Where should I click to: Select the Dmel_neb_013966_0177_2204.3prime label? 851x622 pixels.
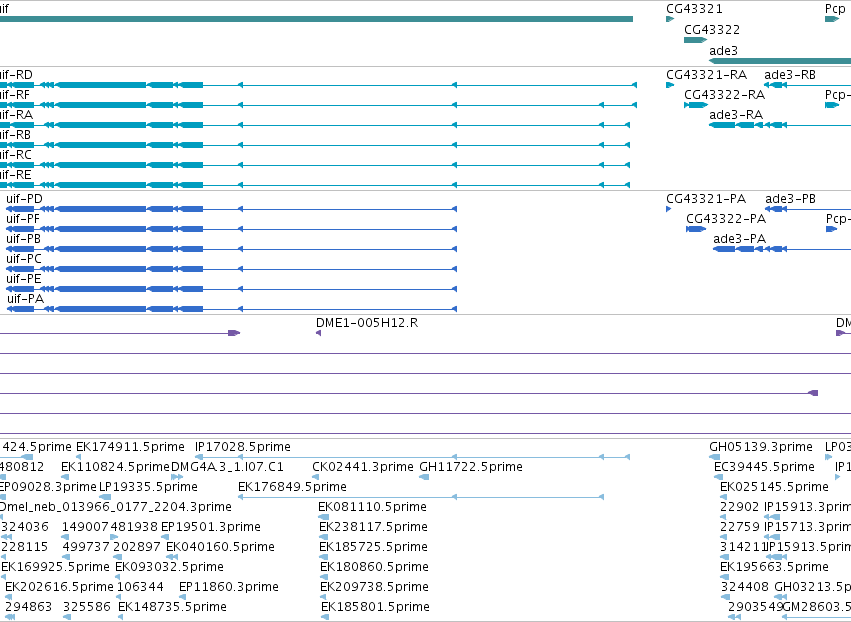[x=115, y=507]
